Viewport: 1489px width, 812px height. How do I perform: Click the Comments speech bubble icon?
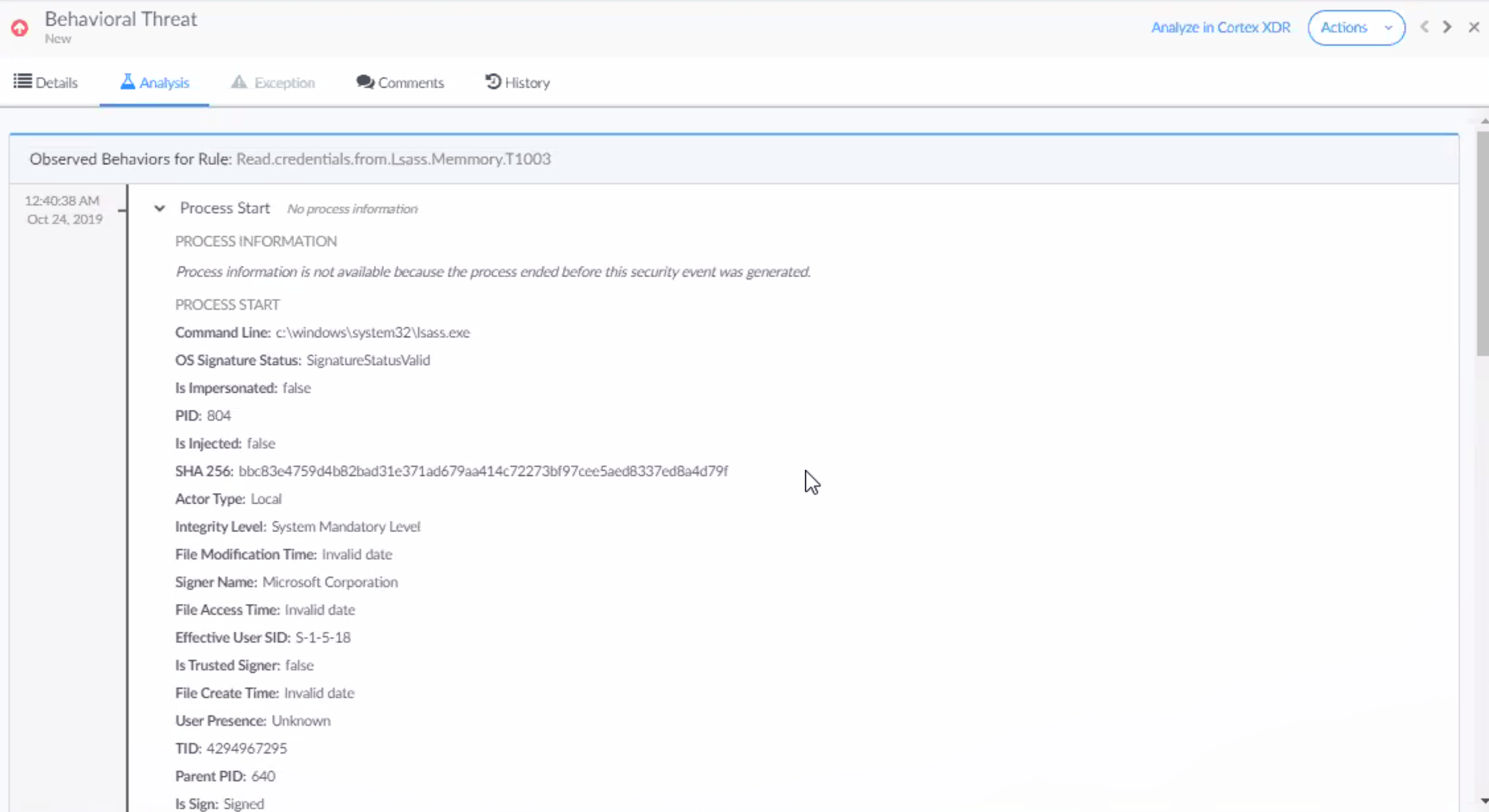point(366,82)
